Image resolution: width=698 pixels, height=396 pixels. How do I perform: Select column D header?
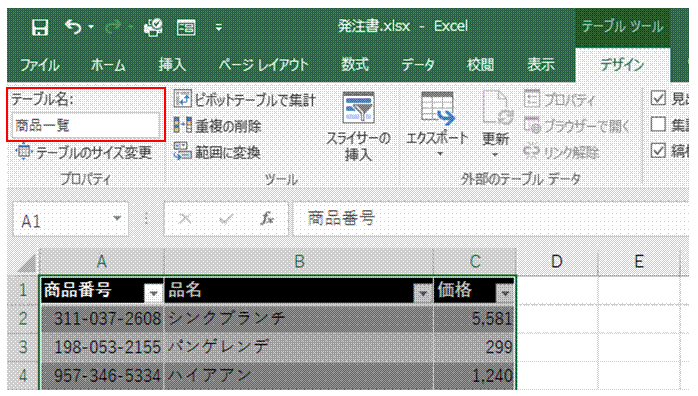pyautogui.click(x=557, y=262)
